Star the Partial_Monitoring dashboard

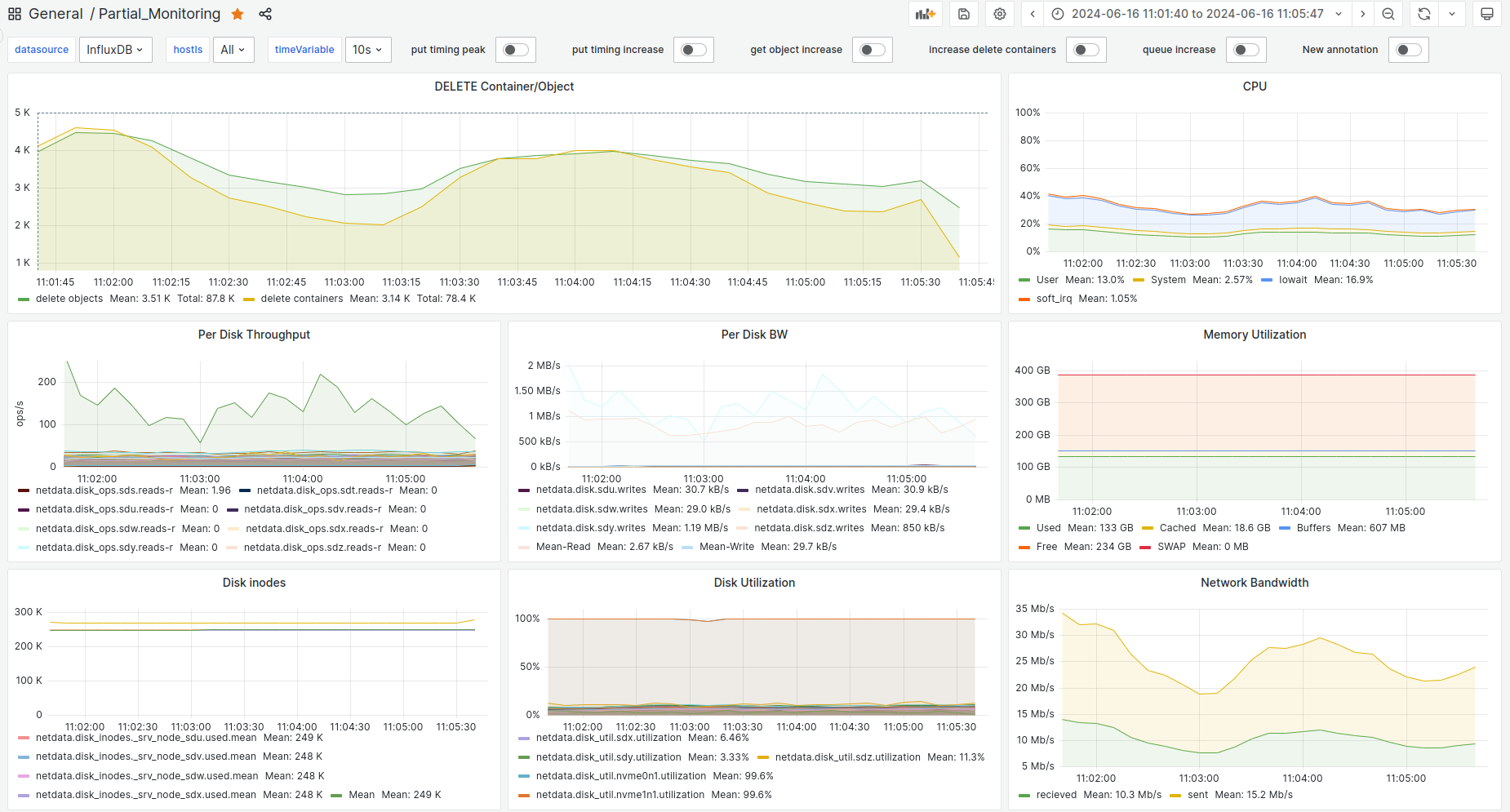pos(238,14)
